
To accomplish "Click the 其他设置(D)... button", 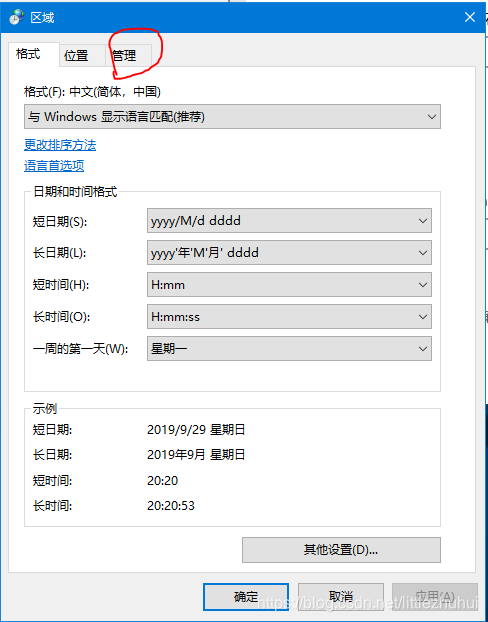I will pos(341,550).
